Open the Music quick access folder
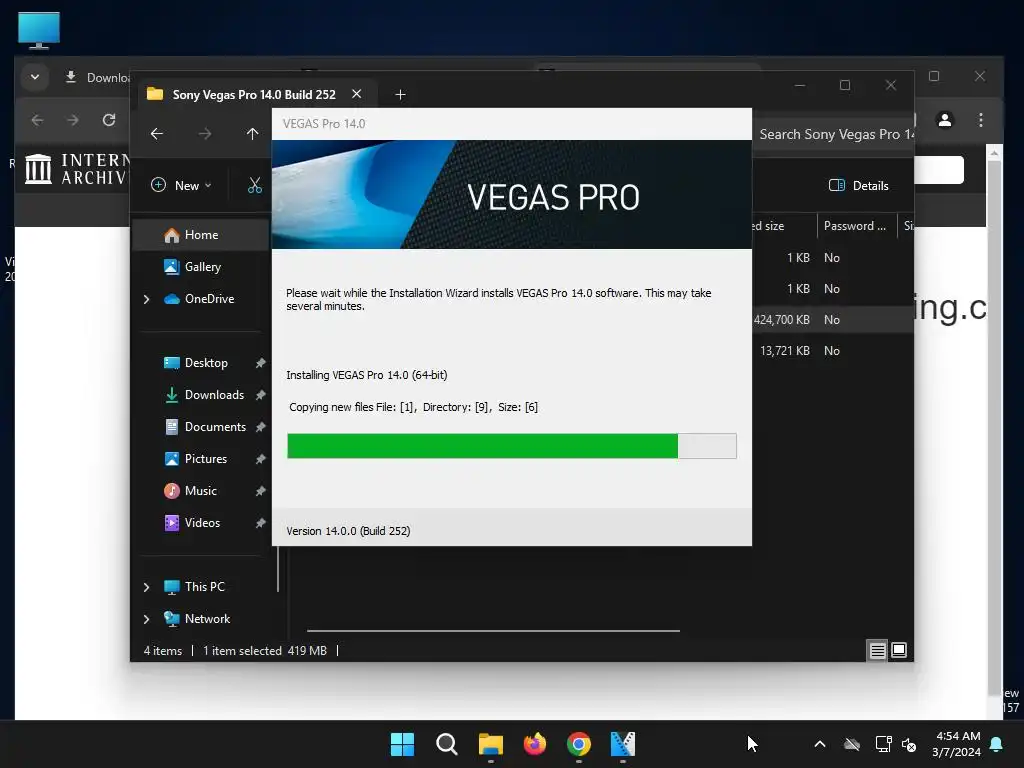 click(200, 490)
